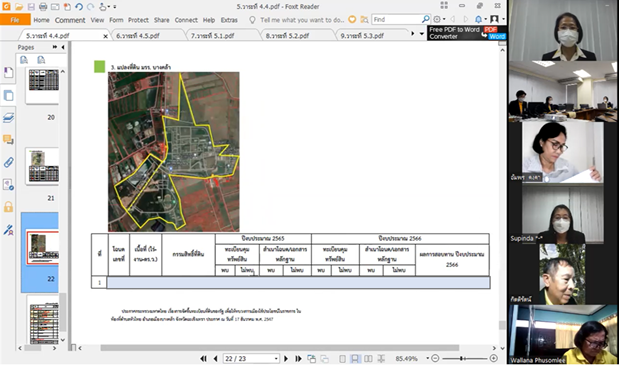The image size is (619, 365).
Task: Click the Free PDF to Word Converter banner
Action: click(467, 33)
